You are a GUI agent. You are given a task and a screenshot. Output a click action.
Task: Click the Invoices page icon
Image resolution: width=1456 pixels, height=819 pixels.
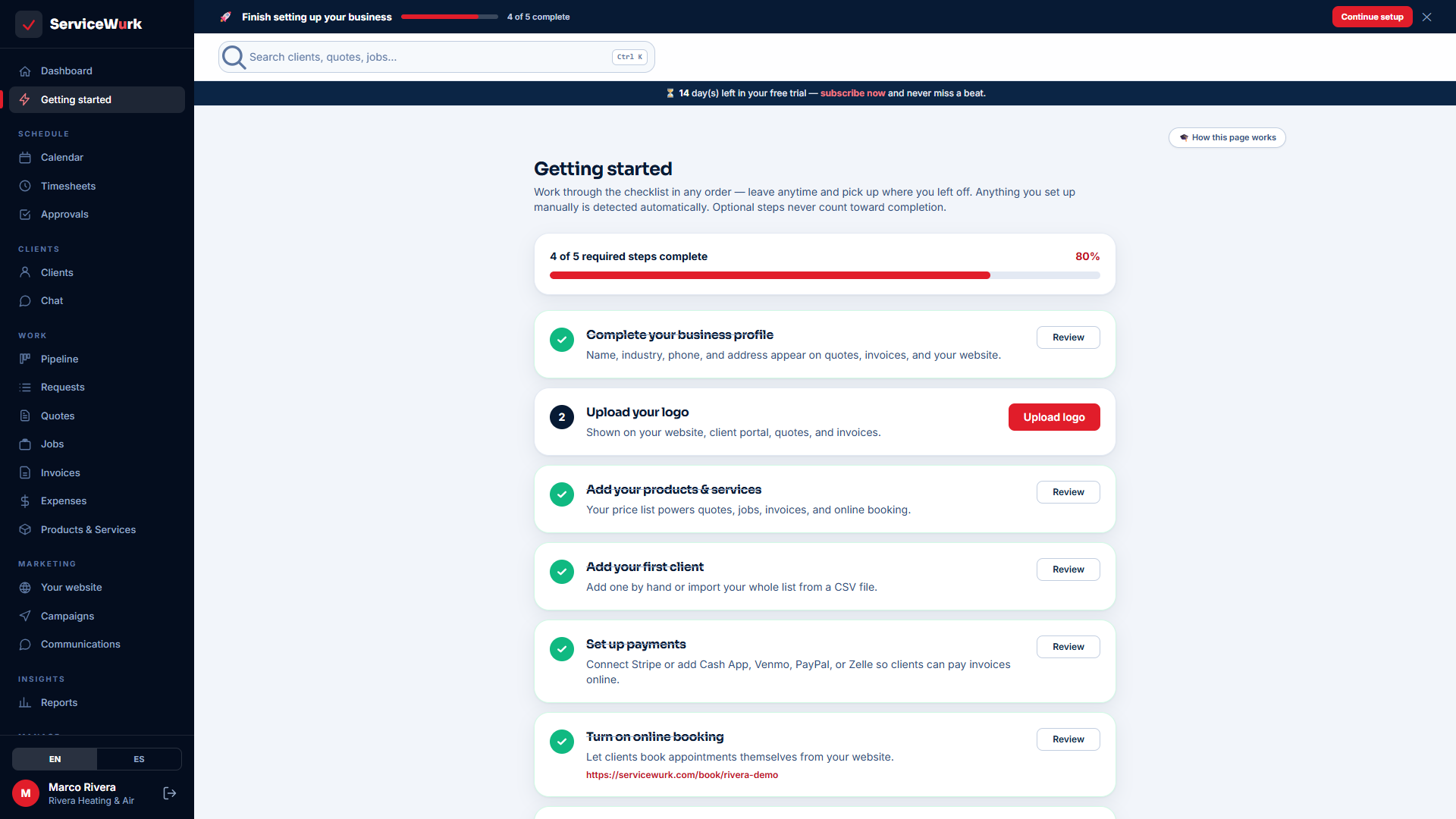tap(25, 472)
